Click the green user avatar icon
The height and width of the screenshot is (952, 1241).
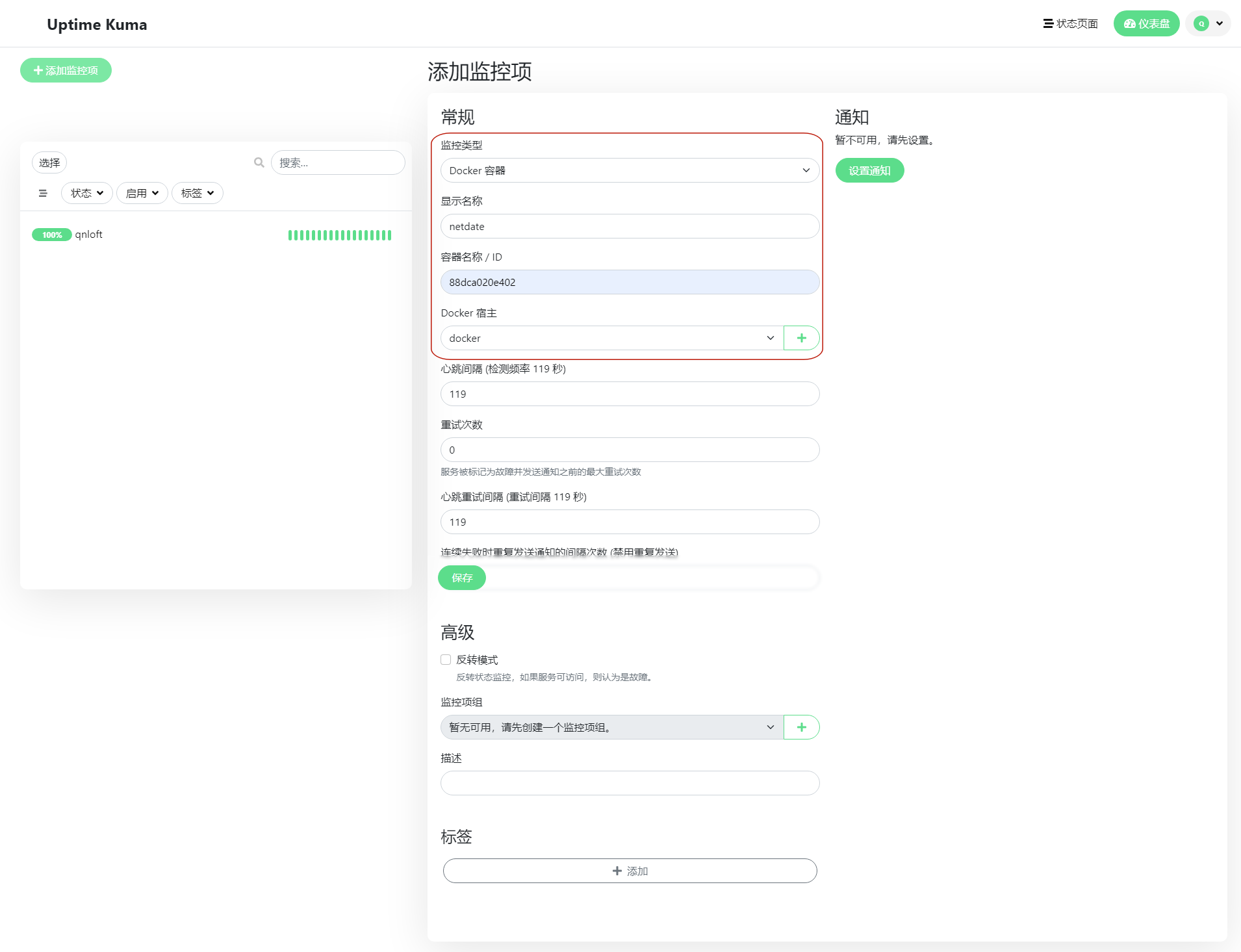[x=1201, y=23]
